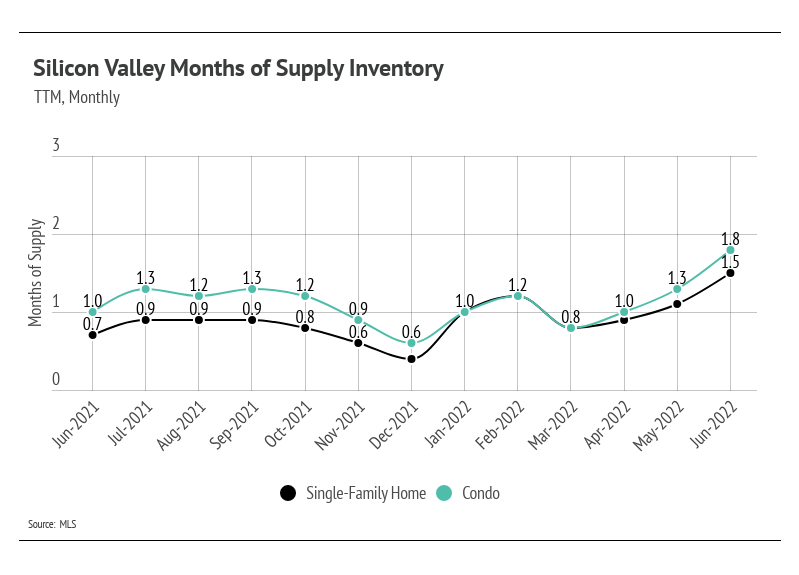Click the Jul-2021 Condo point labeled 1.3
Viewport: 799px width, 575px height.
pyautogui.click(x=145, y=289)
